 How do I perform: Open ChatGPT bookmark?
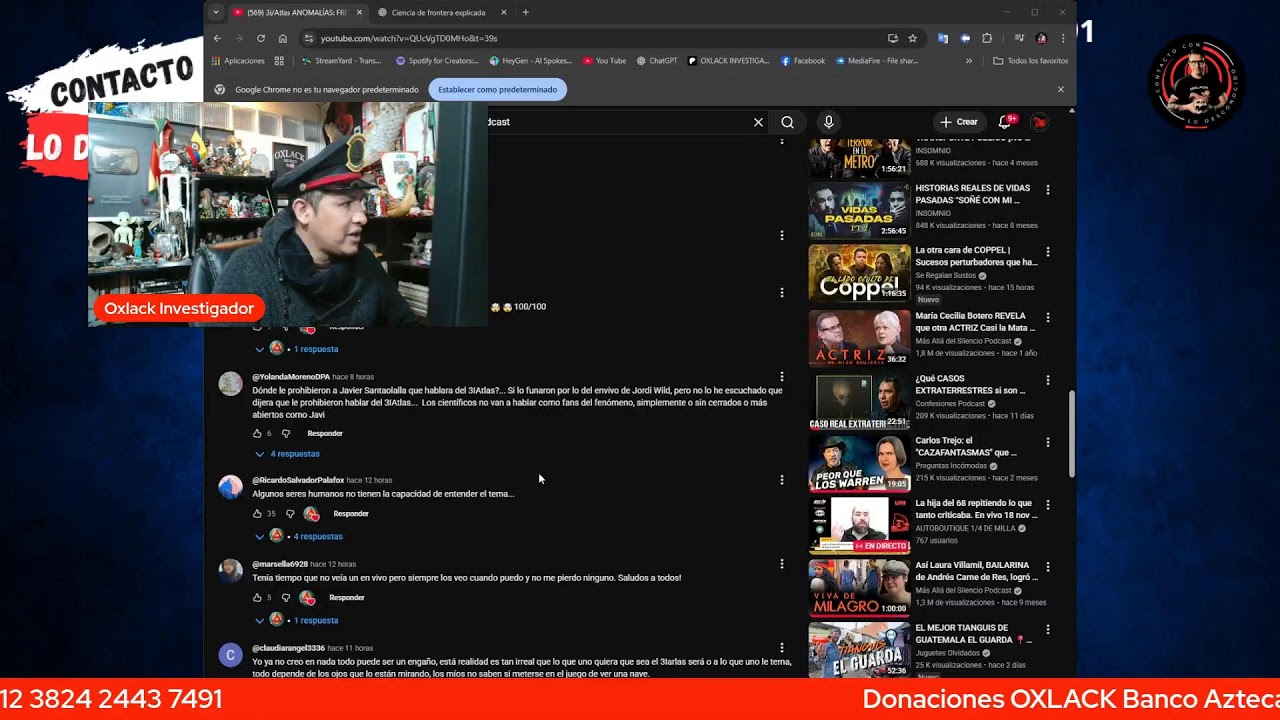pos(657,61)
